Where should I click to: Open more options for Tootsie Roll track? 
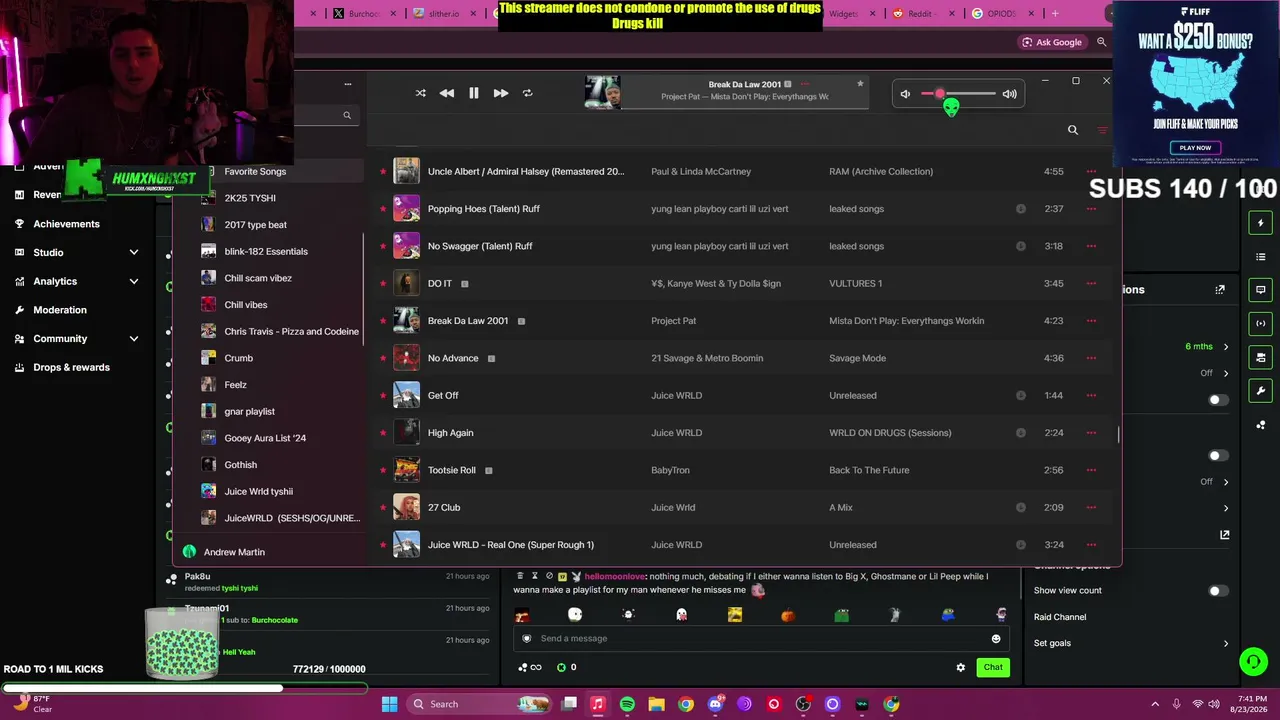pos(1091,470)
